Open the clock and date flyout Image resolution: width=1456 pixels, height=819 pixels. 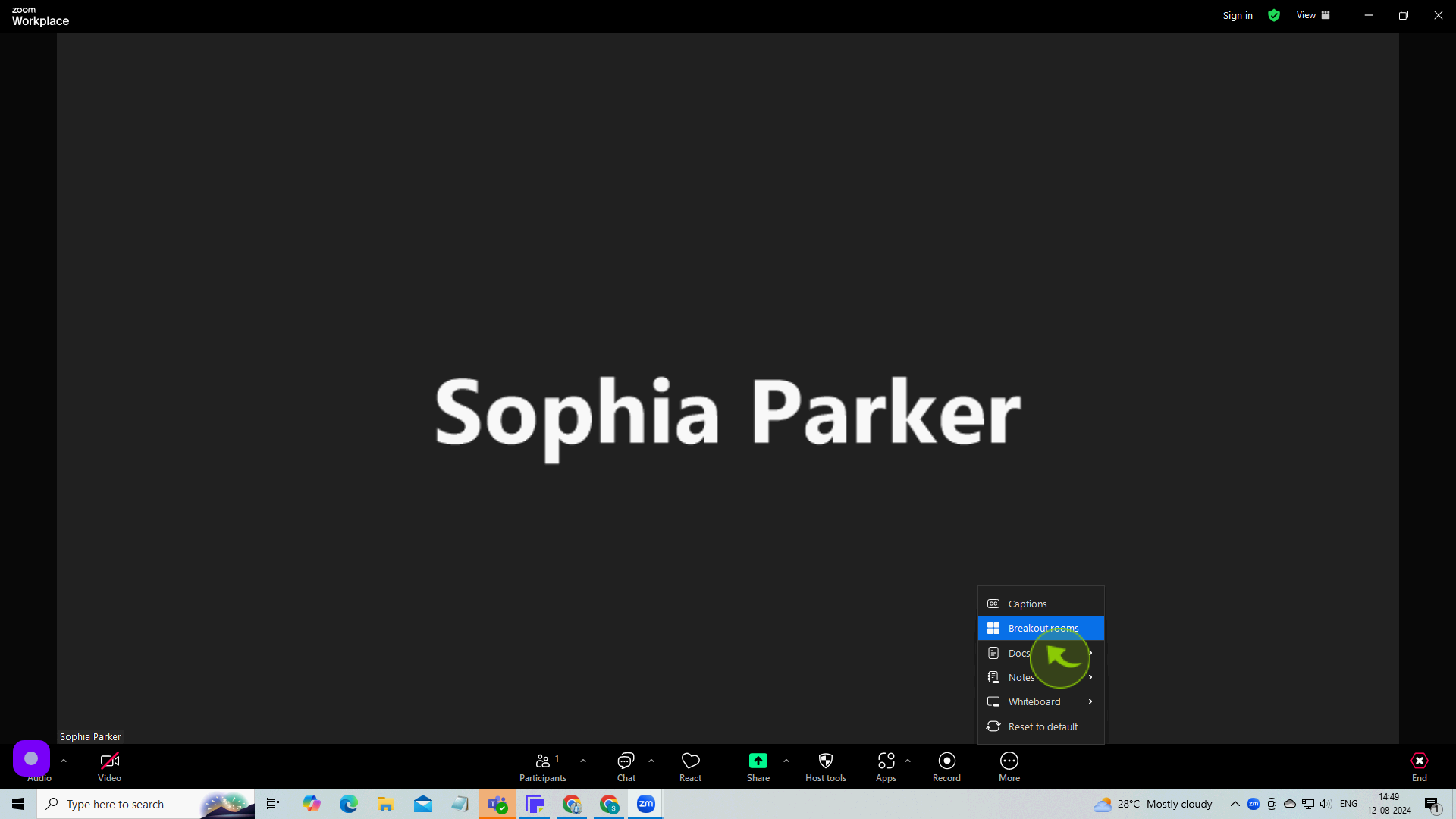pyautogui.click(x=1389, y=804)
